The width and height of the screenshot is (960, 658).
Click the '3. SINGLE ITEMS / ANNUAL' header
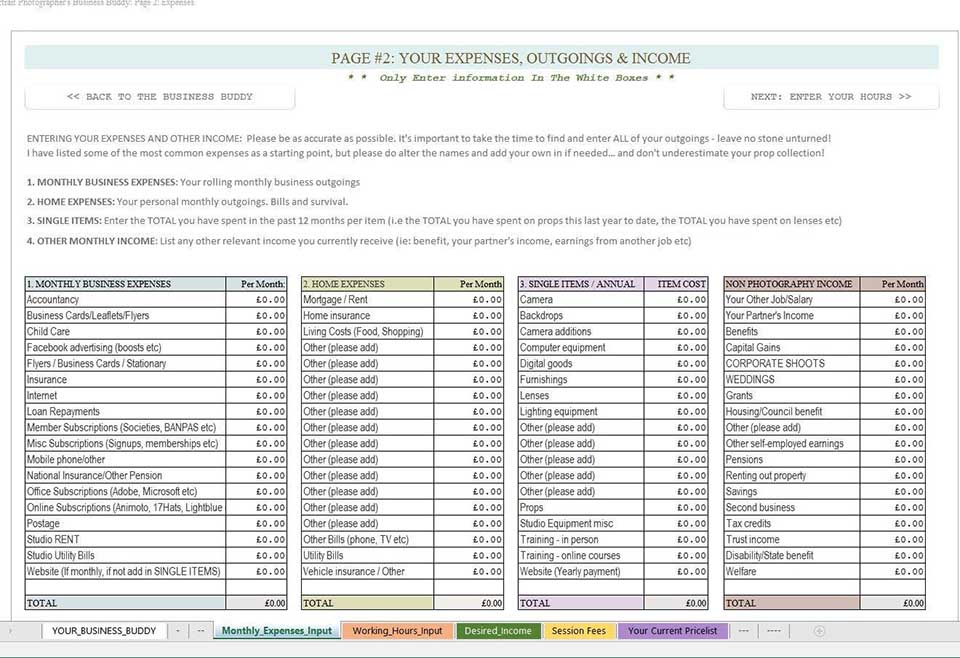coord(581,284)
